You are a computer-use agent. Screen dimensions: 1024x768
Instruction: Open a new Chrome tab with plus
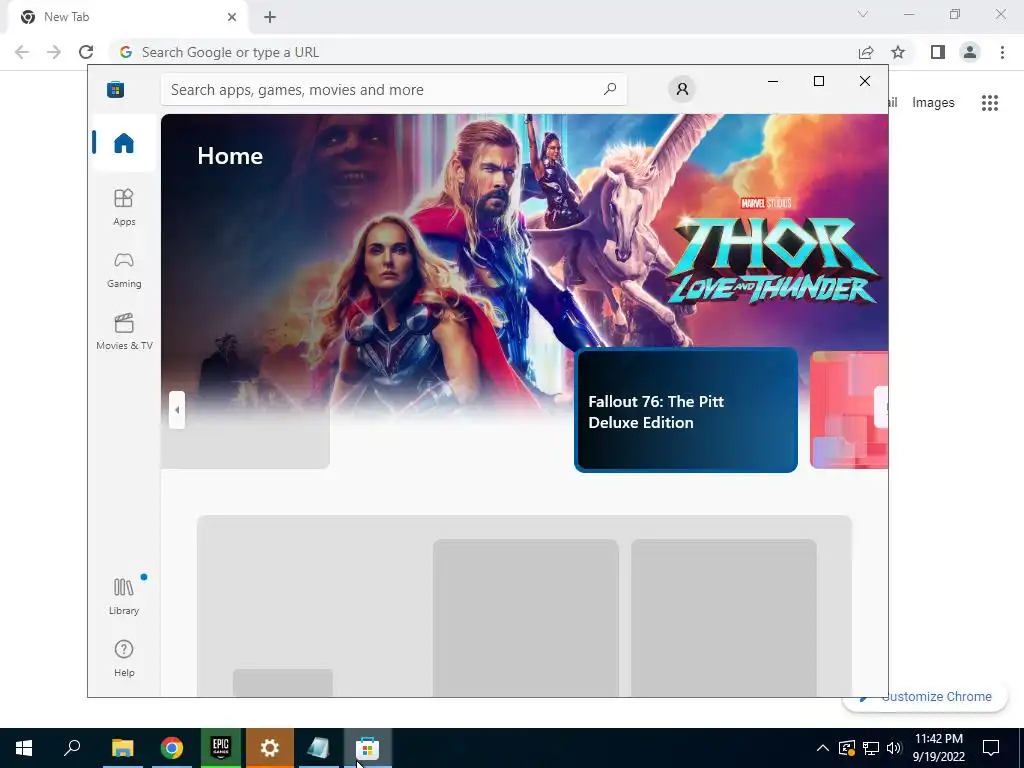tap(270, 17)
